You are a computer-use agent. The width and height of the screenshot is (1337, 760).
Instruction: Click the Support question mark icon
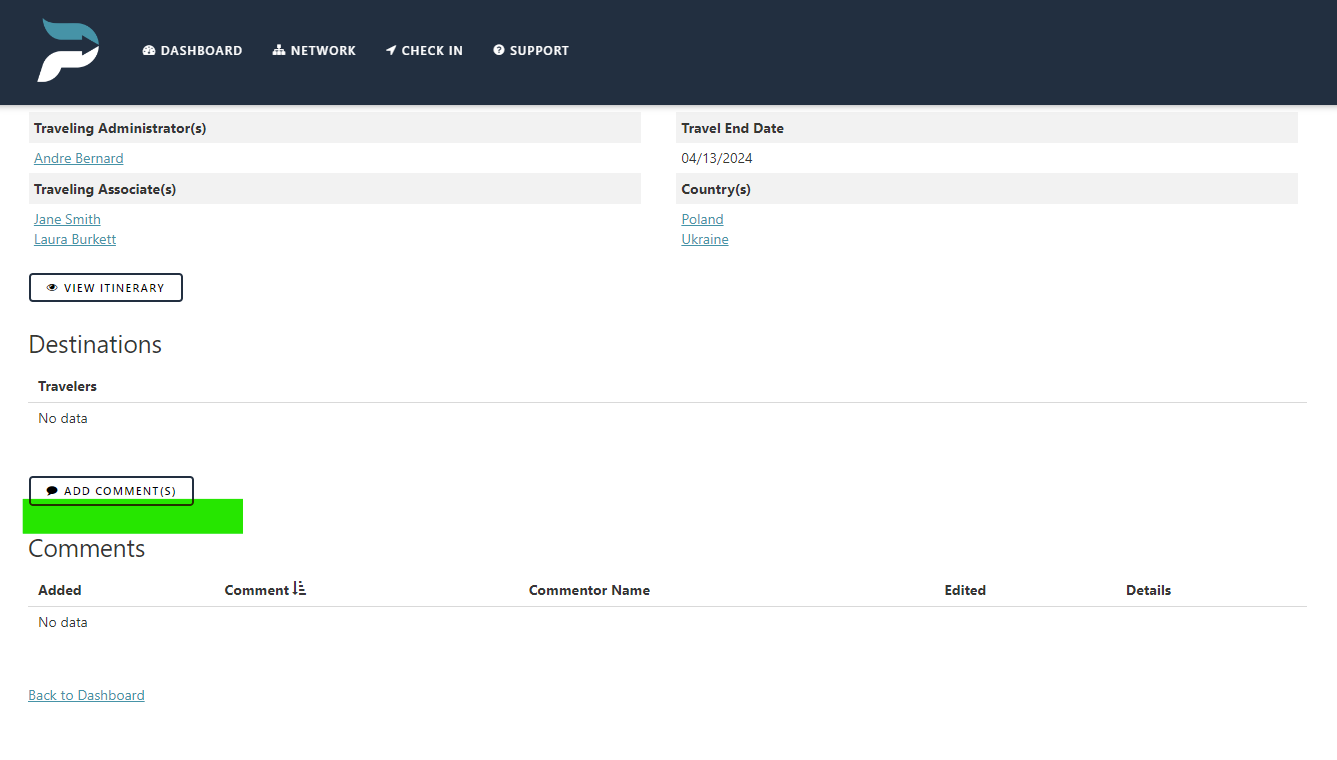(497, 50)
